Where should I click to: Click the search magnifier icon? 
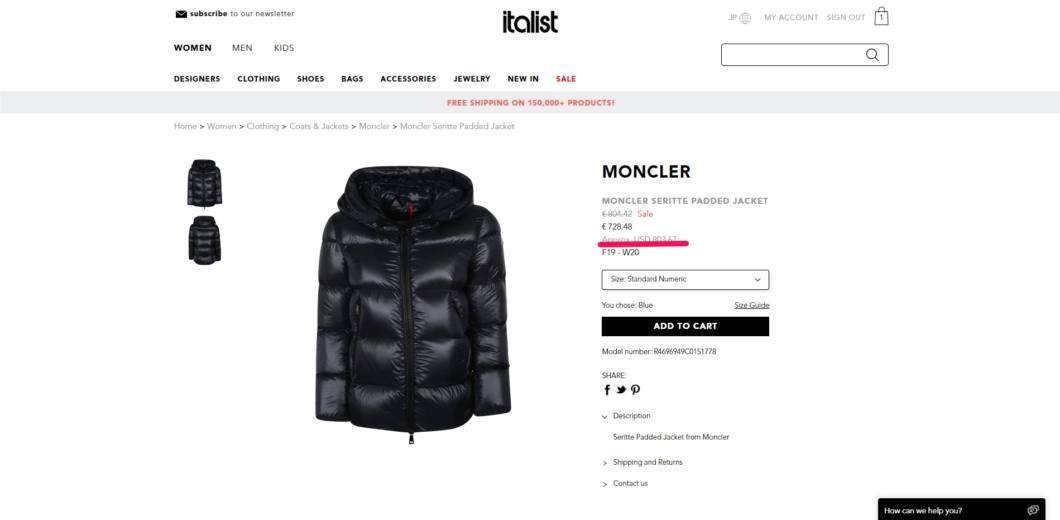click(872, 55)
